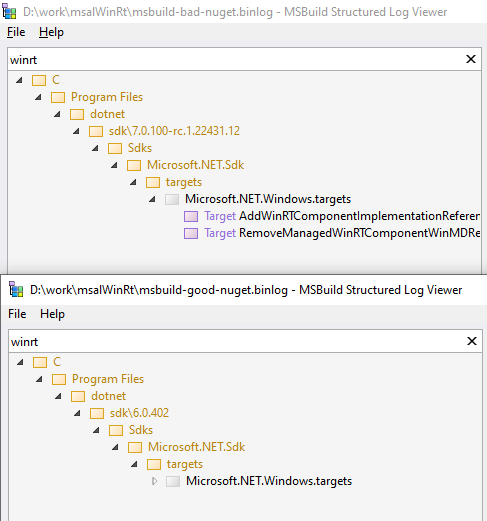Screen dimensions: 487x521
Task: Click the dotnet folder icon in good-nuget window
Action: pyautogui.click(x=78, y=396)
